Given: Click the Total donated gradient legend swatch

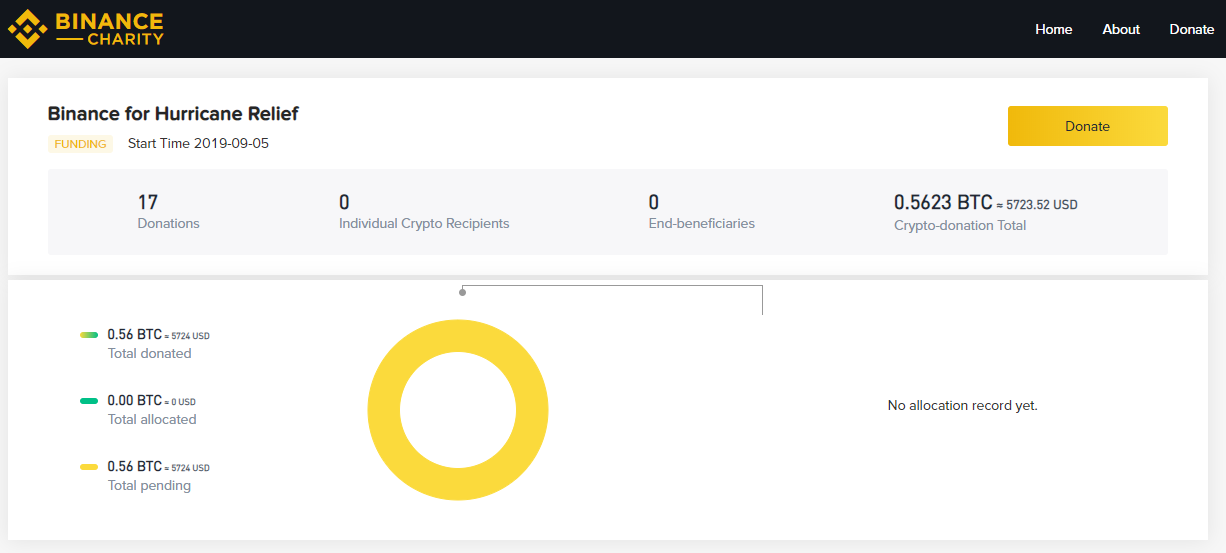Looking at the screenshot, I should (x=89, y=335).
